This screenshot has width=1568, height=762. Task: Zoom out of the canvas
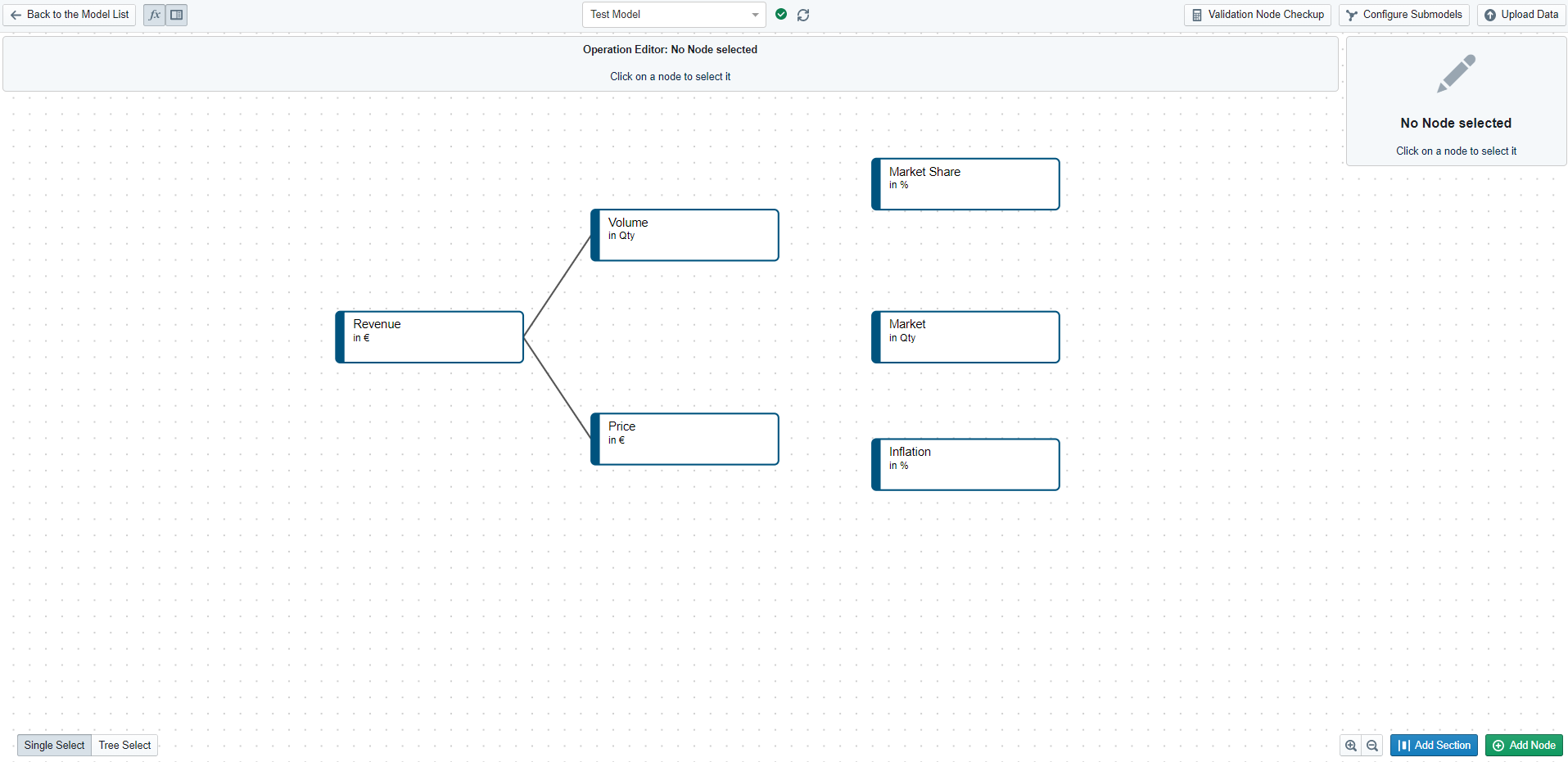click(1372, 746)
